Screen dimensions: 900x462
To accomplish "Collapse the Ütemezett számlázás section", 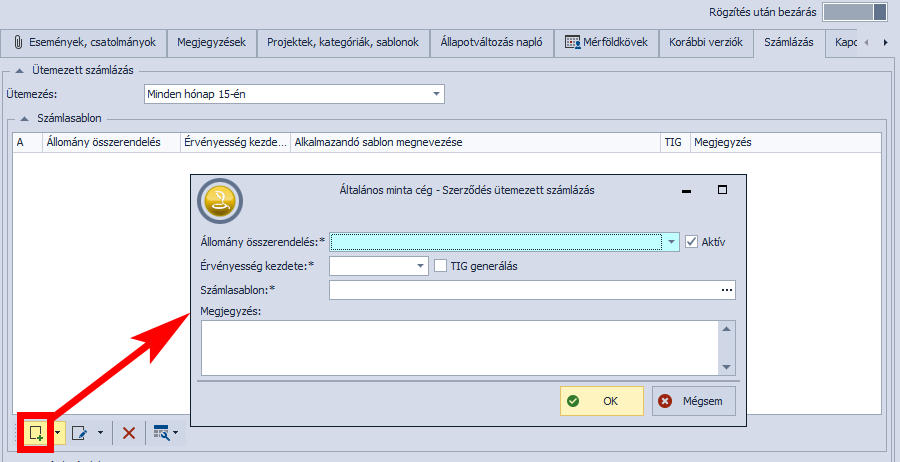I will click(x=21, y=70).
